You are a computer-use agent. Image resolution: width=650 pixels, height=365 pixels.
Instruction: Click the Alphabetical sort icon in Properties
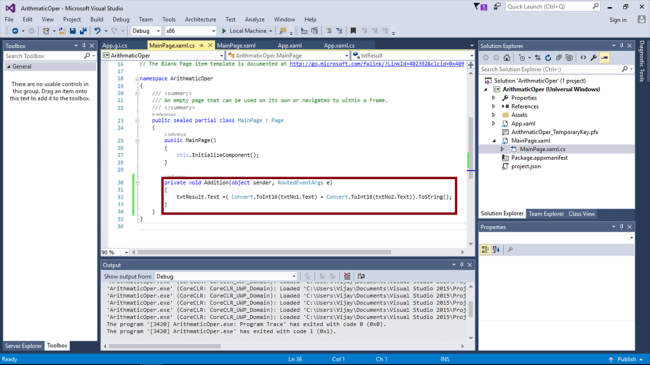(496, 249)
